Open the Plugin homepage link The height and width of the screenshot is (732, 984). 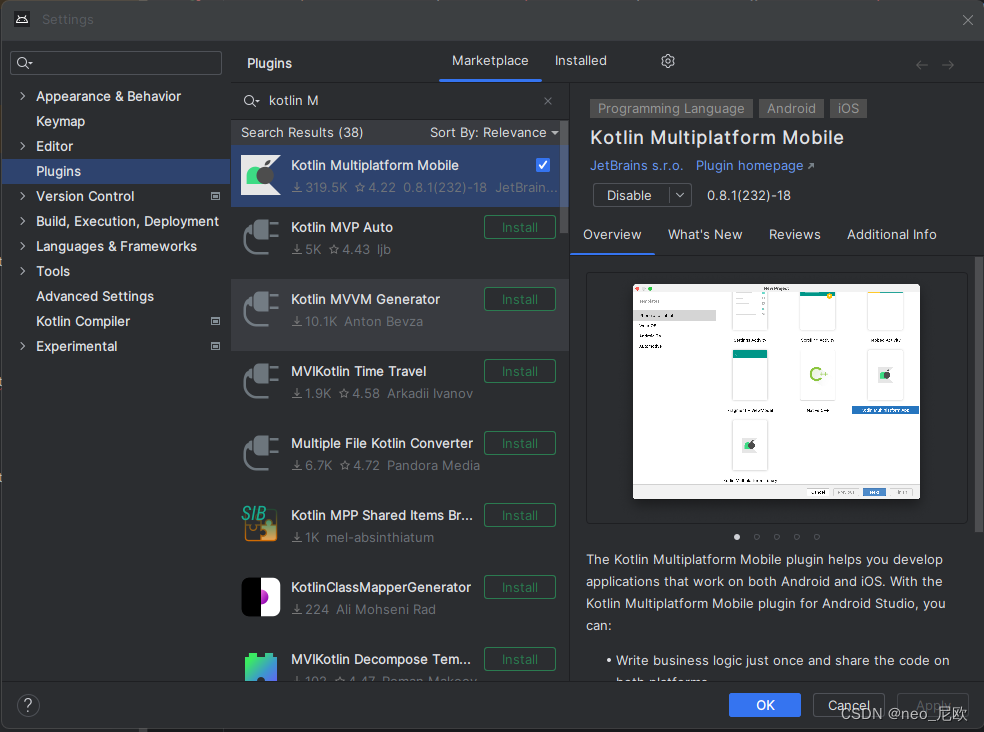click(x=755, y=166)
